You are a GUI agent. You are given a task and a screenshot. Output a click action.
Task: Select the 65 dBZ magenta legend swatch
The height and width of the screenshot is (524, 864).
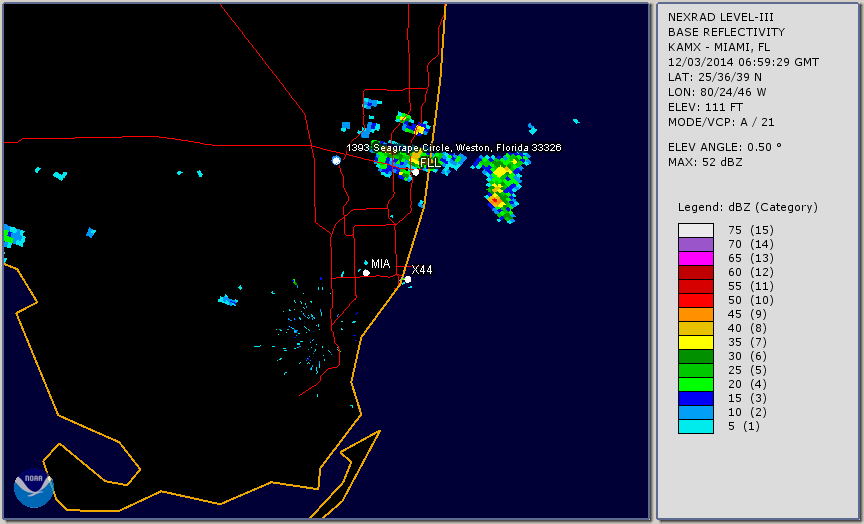[696, 258]
